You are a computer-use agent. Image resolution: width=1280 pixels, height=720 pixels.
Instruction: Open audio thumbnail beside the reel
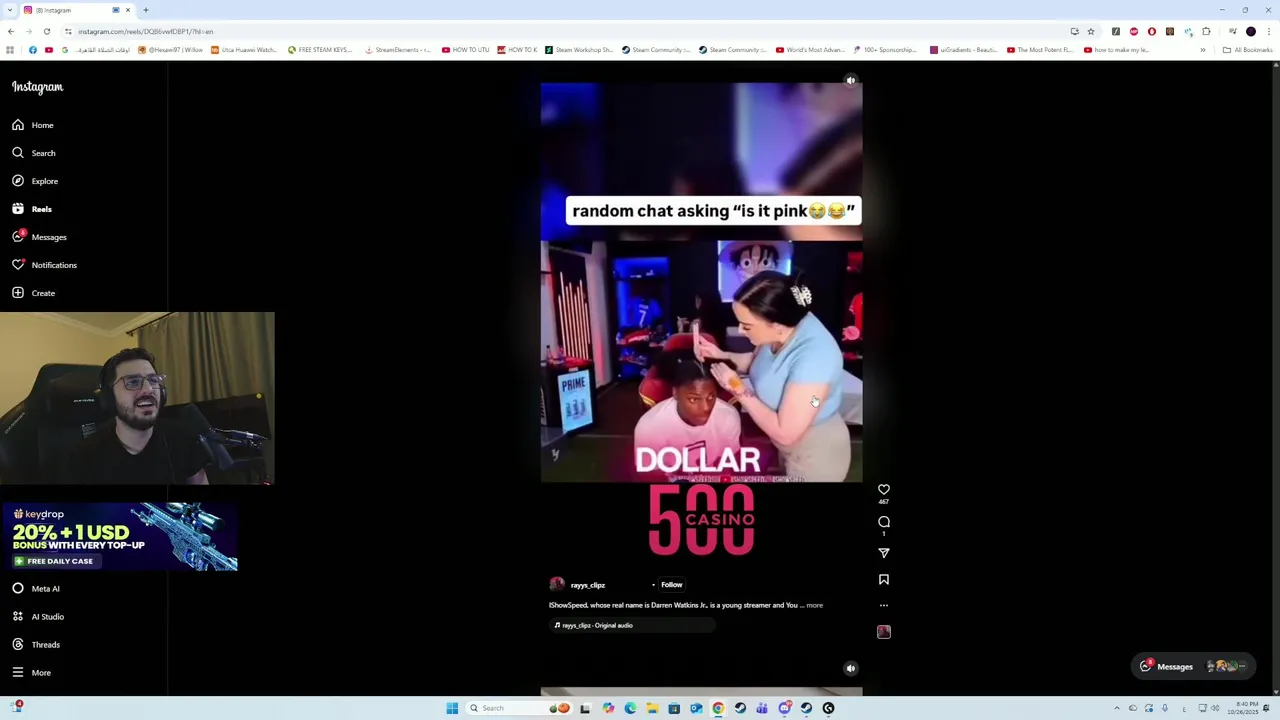883,631
